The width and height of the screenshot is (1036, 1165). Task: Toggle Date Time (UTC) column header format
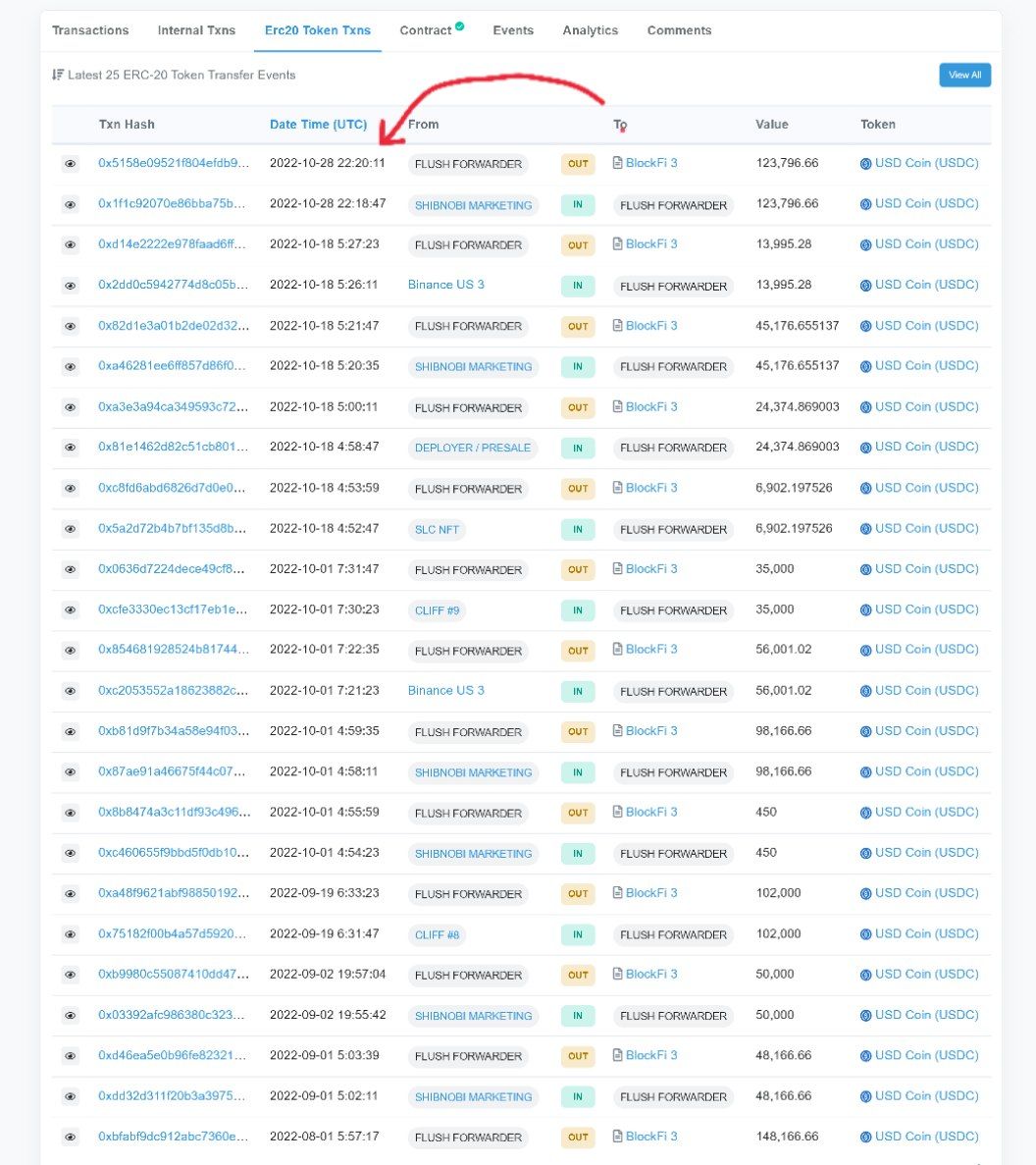click(x=319, y=124)
